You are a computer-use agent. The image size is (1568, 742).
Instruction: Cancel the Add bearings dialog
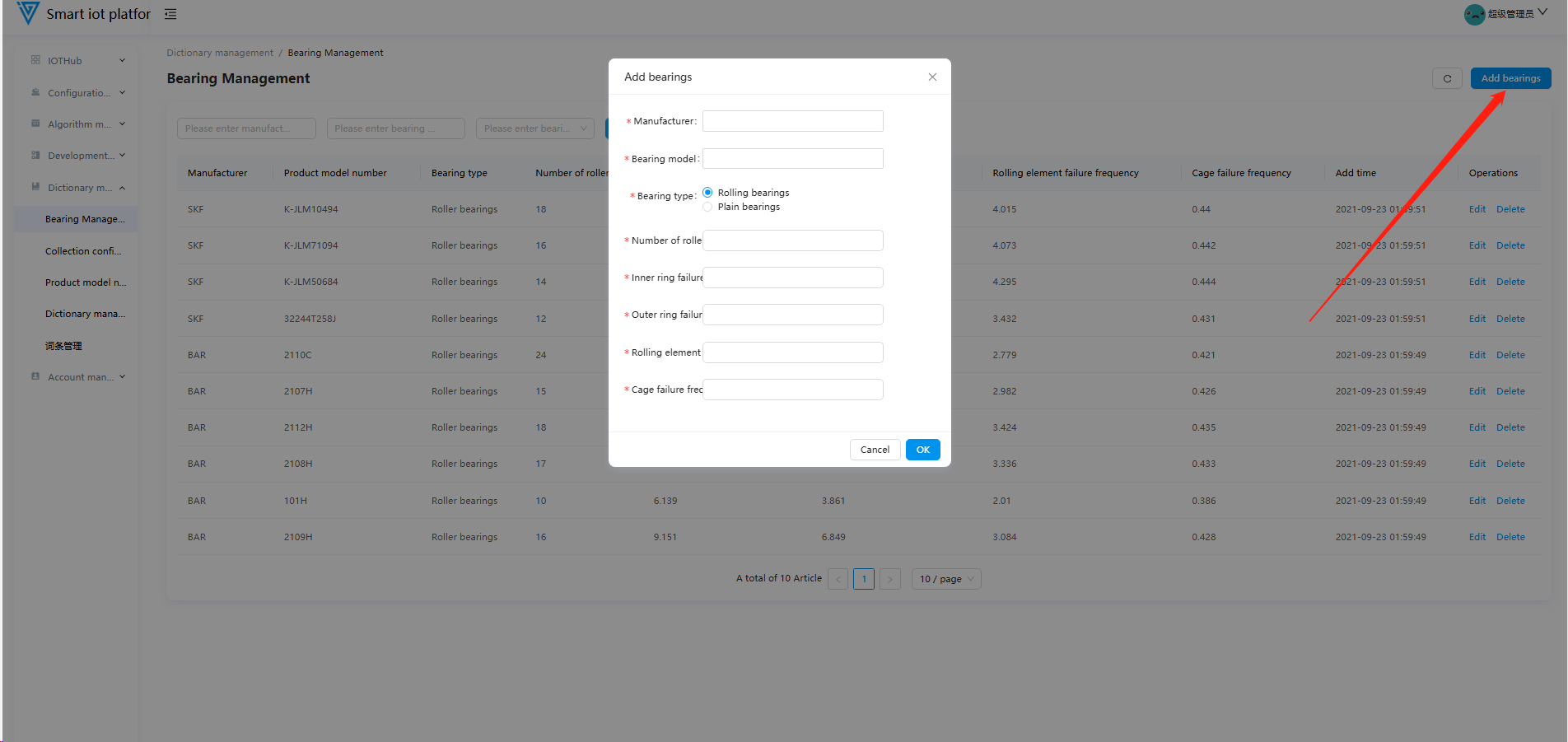tap(875, 450)
